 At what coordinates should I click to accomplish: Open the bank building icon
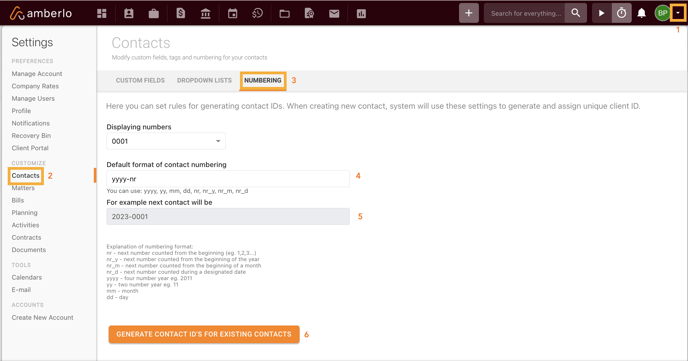[205, 14]
